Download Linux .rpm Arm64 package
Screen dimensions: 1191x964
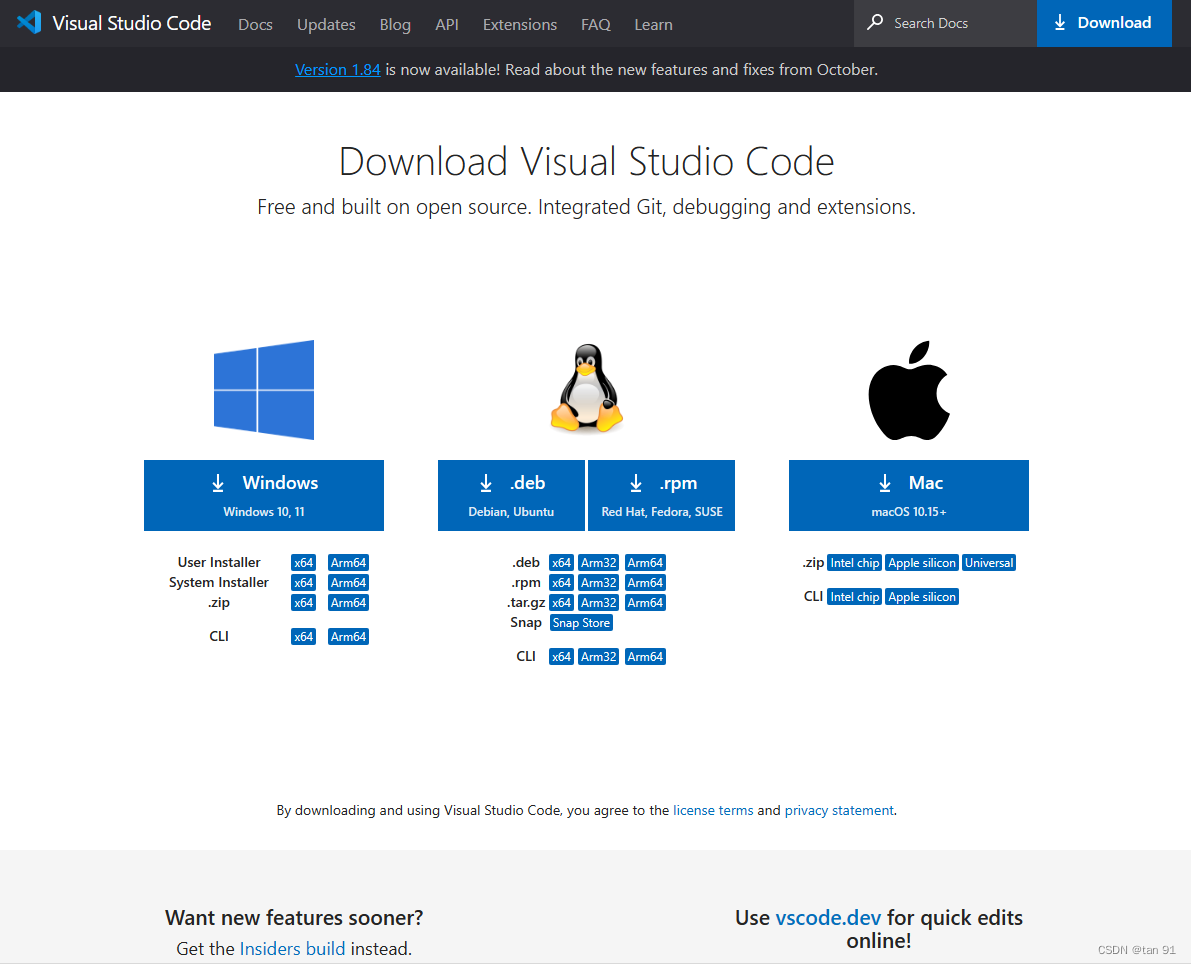[x=645, y=583]
